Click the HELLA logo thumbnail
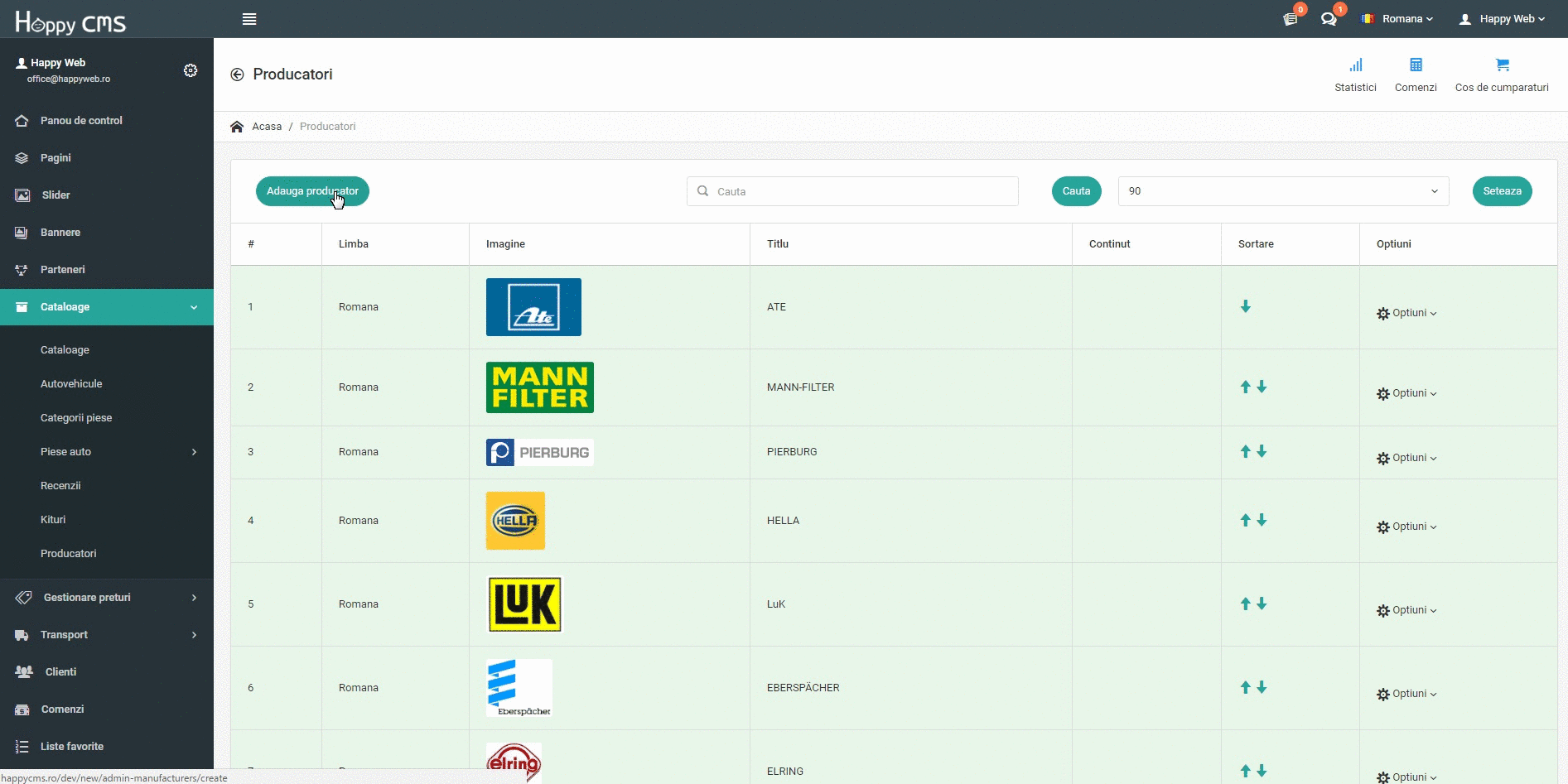Image resolution: width=1568 pixels, height=784 pixels. coord(515,521)
